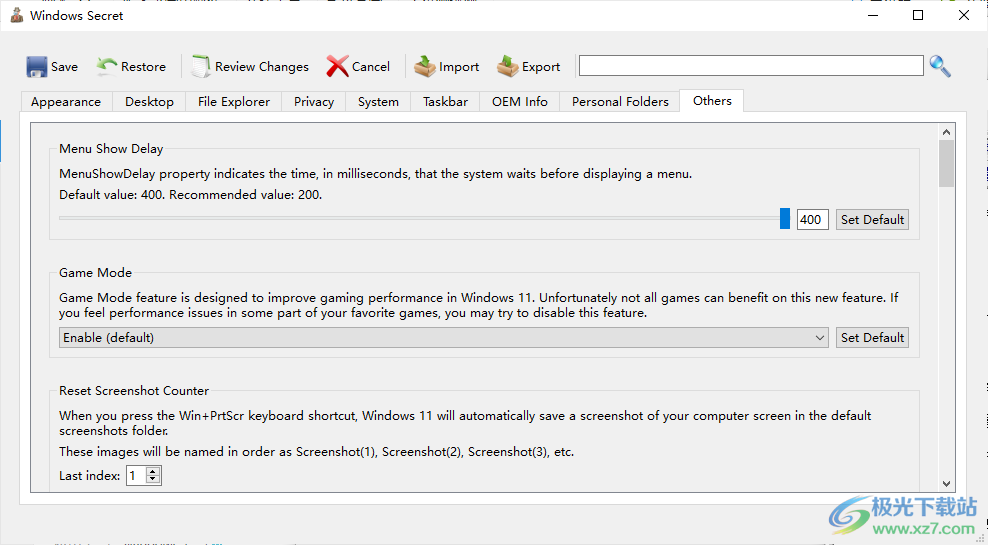Click the Windows Secret app icon
Viewport: 988px width, 545px height.
coord(16,16)
